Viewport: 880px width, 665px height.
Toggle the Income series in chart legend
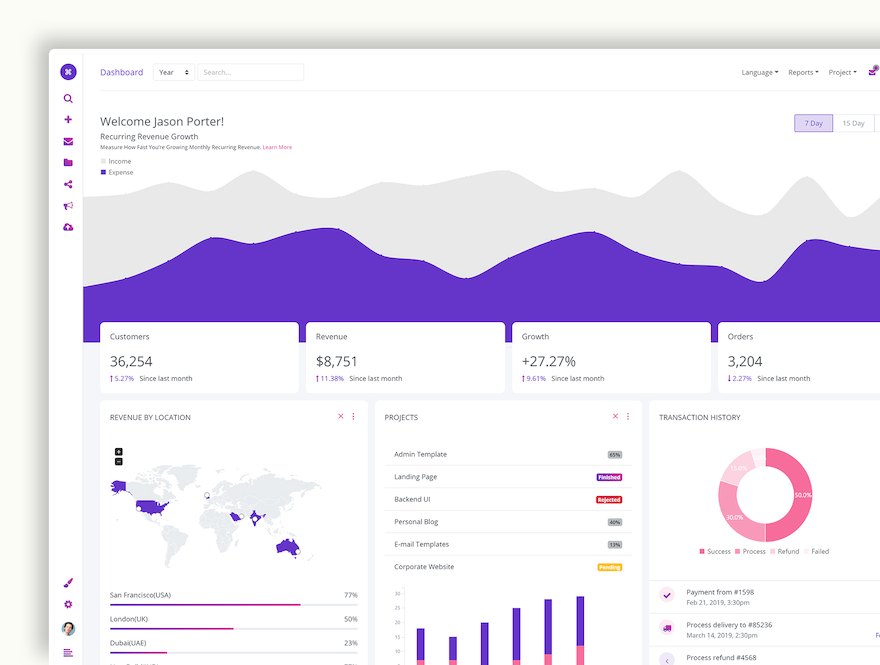116,162
